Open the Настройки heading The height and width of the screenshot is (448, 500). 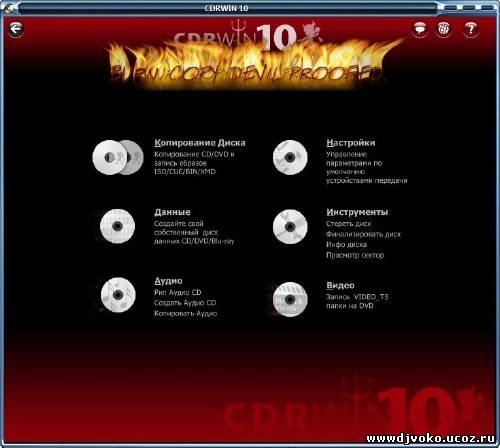coord(351,143)
